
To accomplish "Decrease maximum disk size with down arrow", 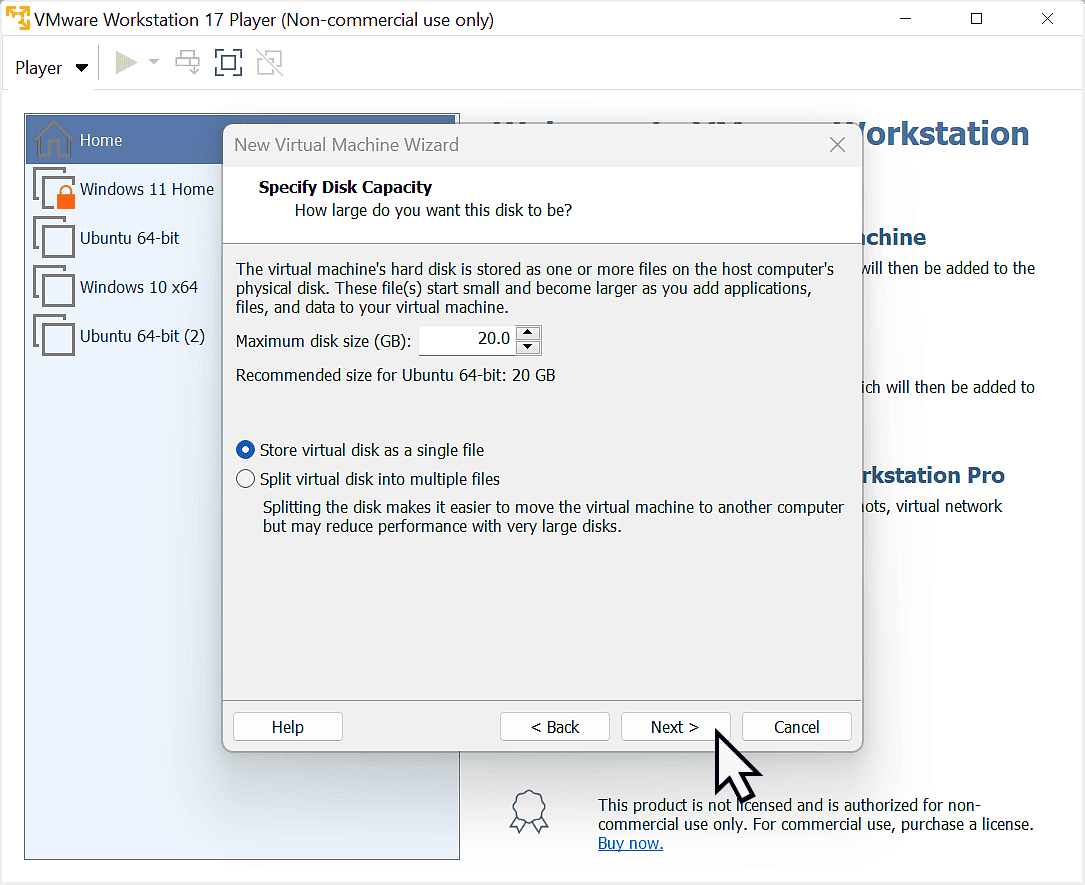I will [x=530, y=348].
